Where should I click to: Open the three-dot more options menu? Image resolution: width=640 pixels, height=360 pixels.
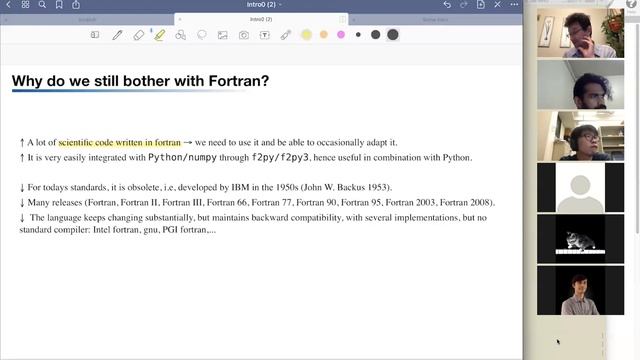tap(514, 4)
